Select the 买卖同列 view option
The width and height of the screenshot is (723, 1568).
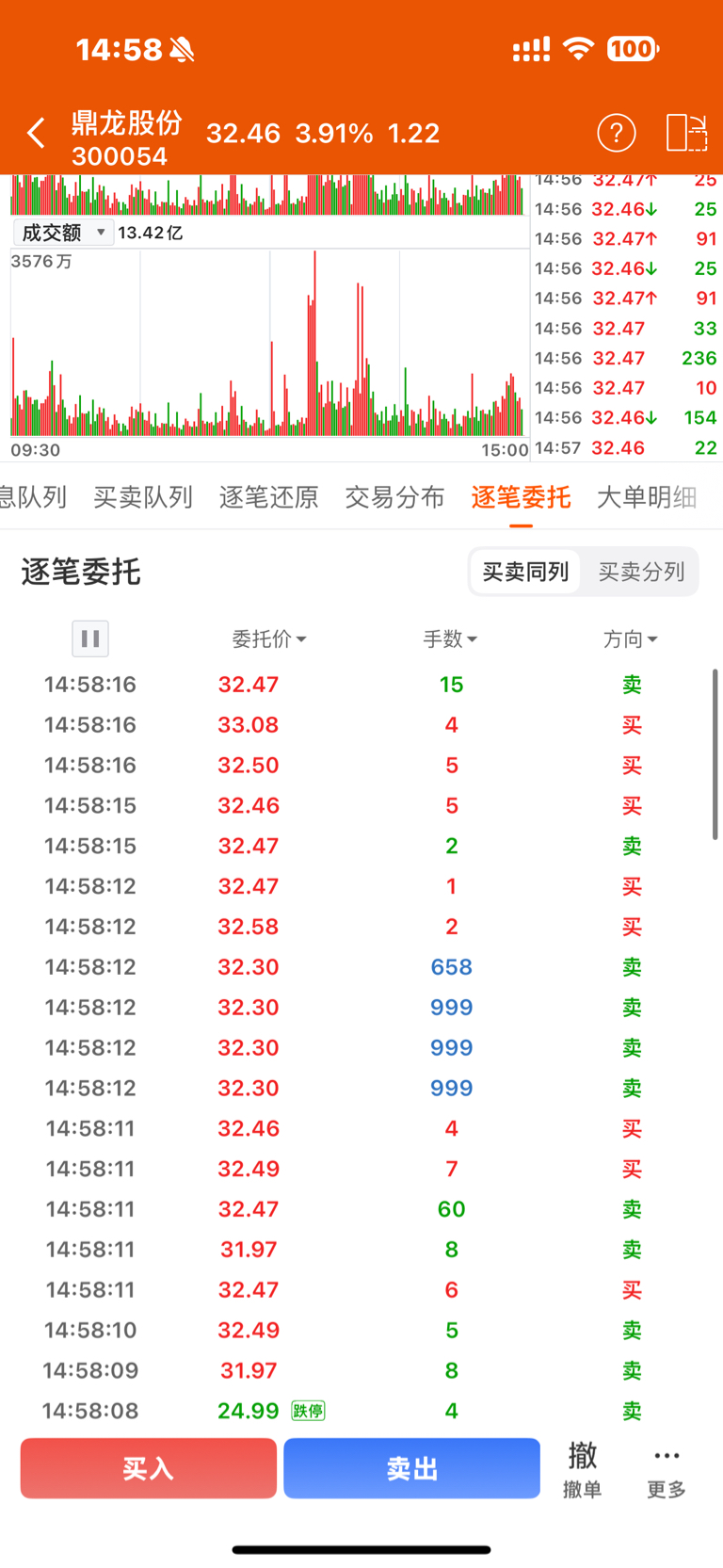525,572
